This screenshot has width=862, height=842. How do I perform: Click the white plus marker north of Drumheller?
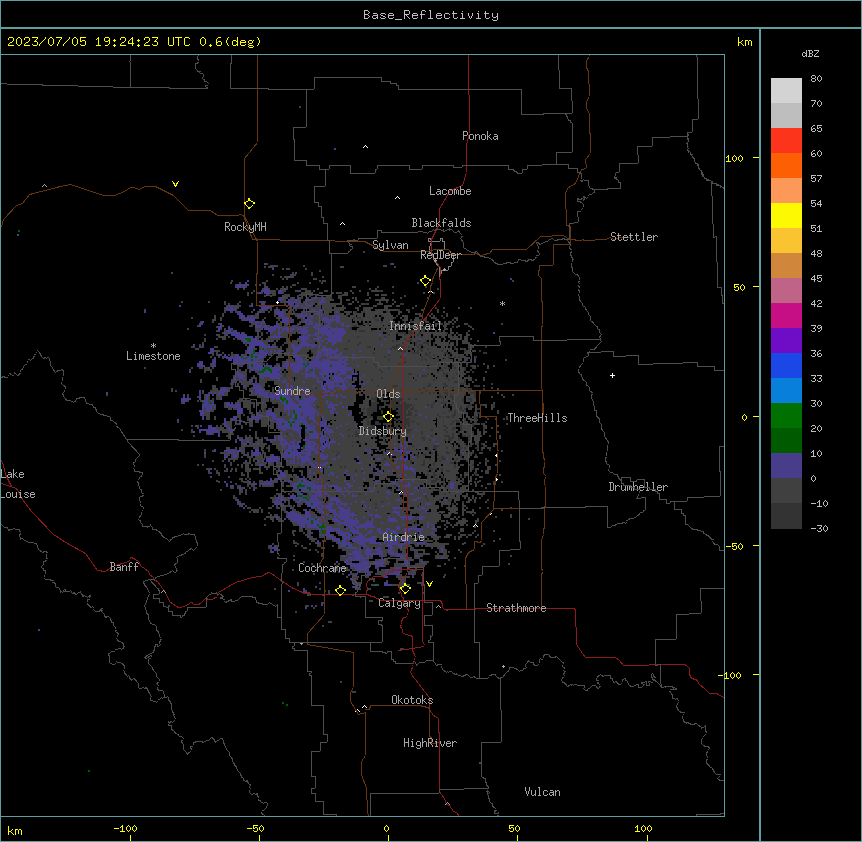tap(612, 375)
